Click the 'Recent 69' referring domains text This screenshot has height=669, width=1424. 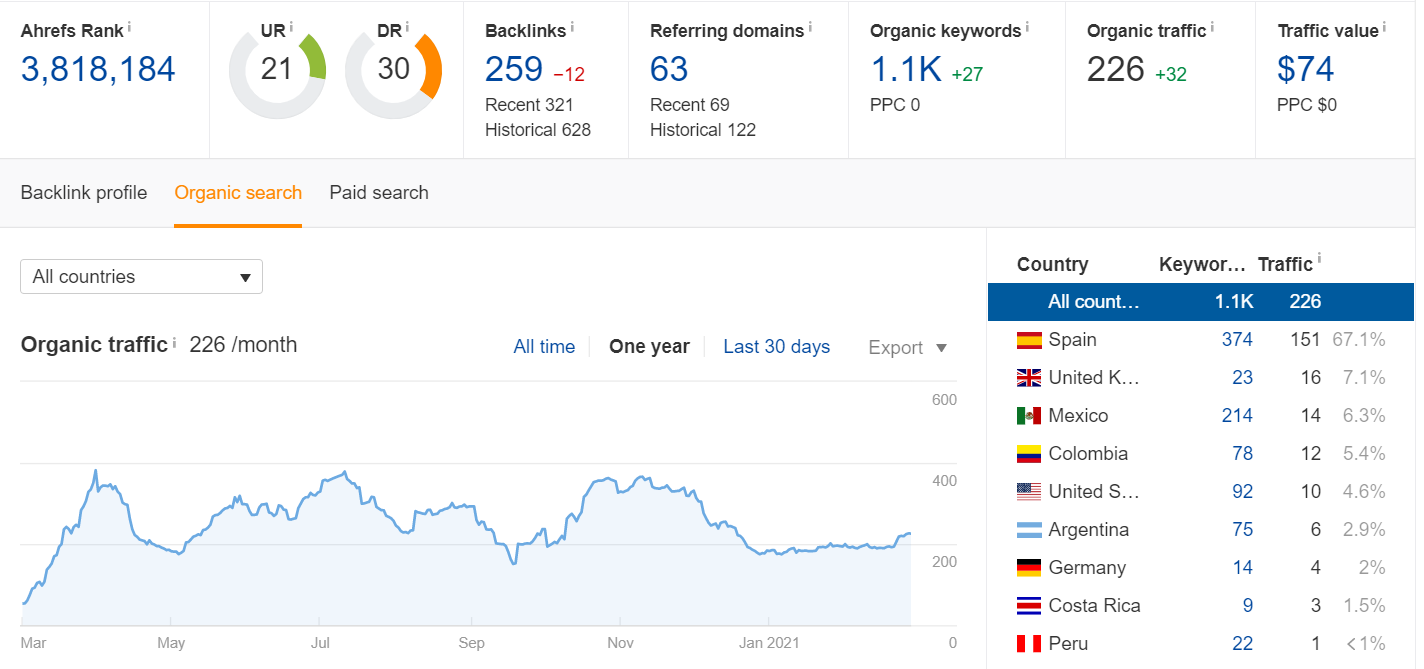click(690, 105)
